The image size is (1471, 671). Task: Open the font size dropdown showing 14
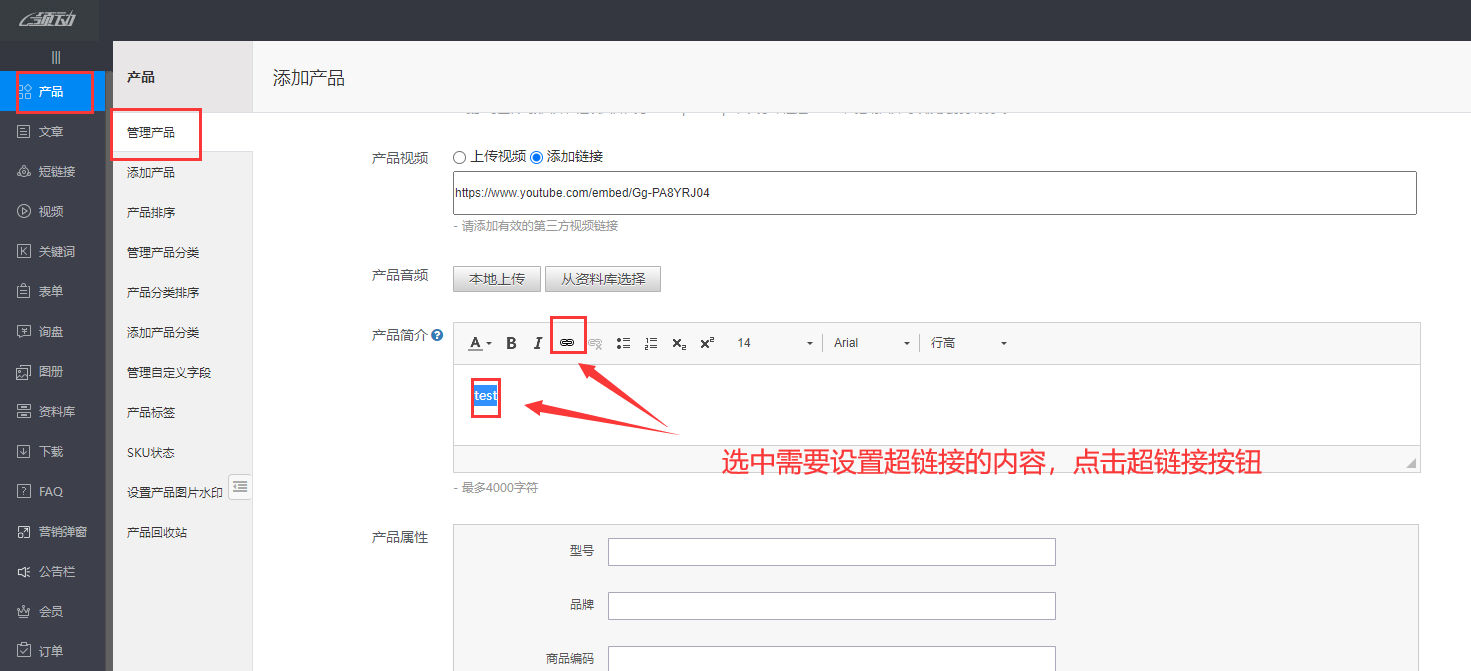(x=775, y=342)
